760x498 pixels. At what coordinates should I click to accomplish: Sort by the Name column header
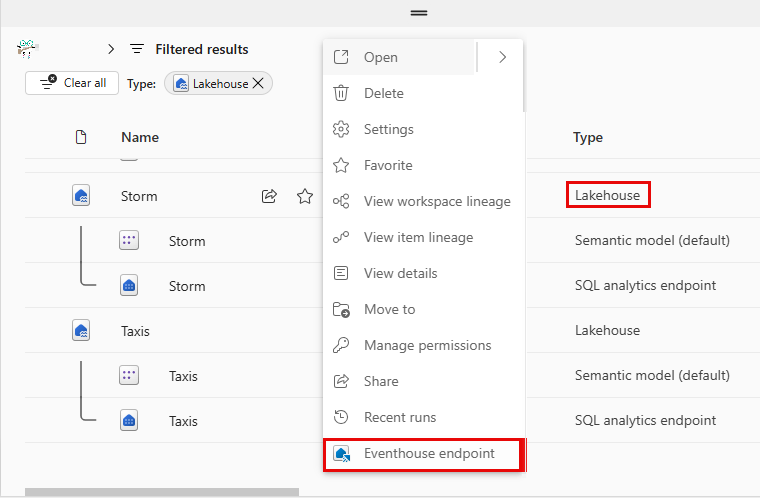[x=140, y=138]
